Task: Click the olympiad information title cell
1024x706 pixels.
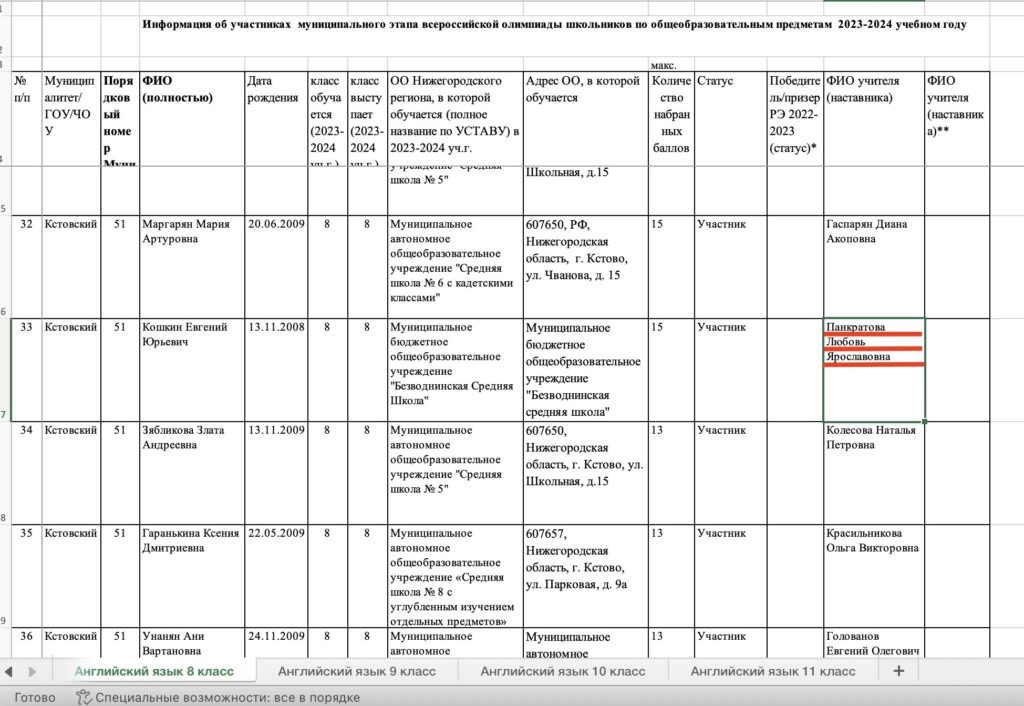Action: pos(554,24)
